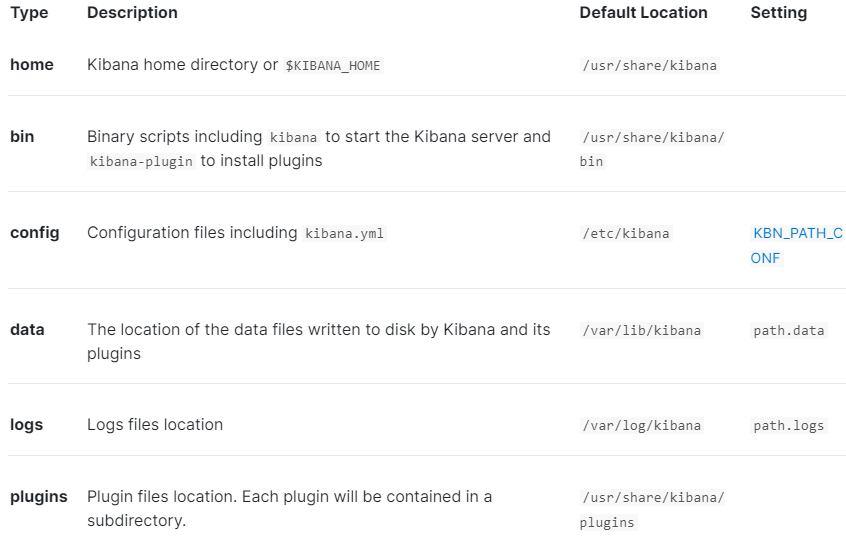Viewport: 846px width, 547px height.
Task: Click the /etc/kibana default location
Action: point(626,234)
